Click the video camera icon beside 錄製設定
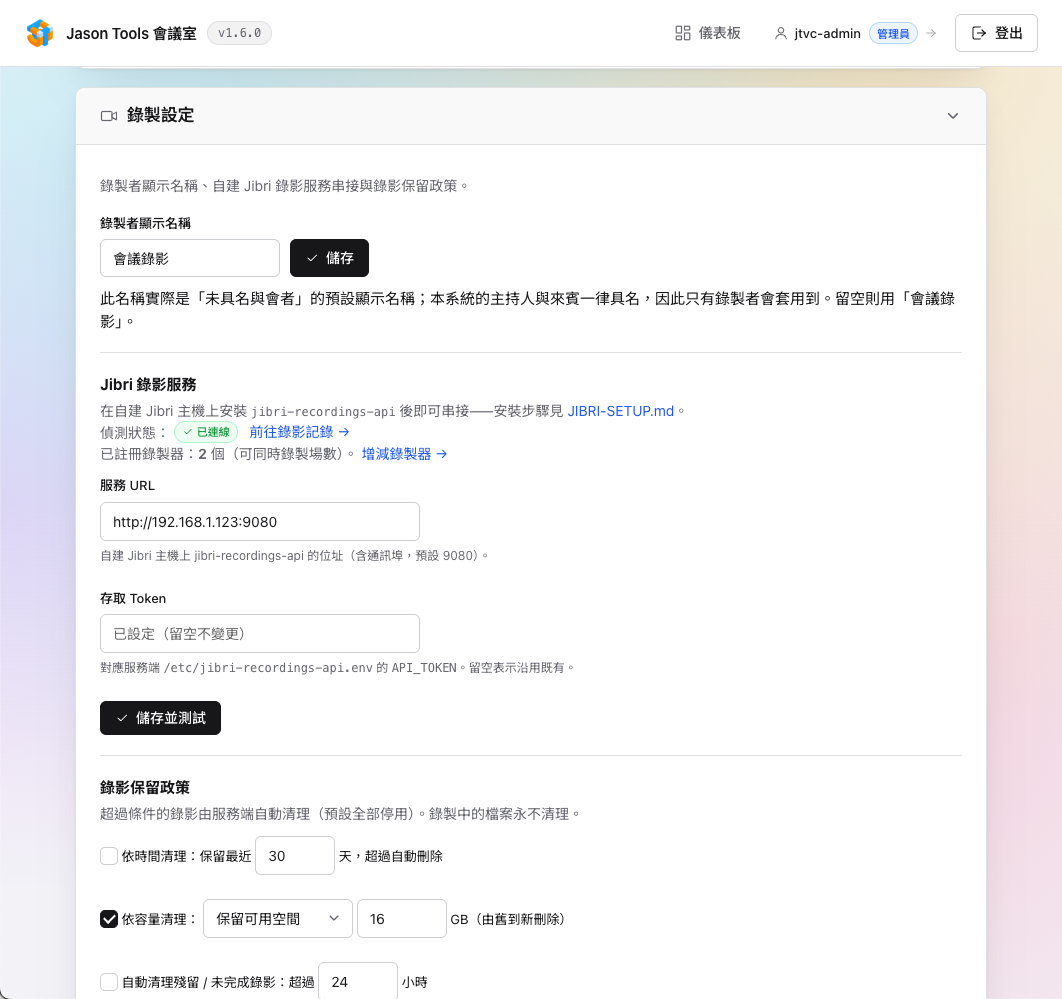 [109, 116]
